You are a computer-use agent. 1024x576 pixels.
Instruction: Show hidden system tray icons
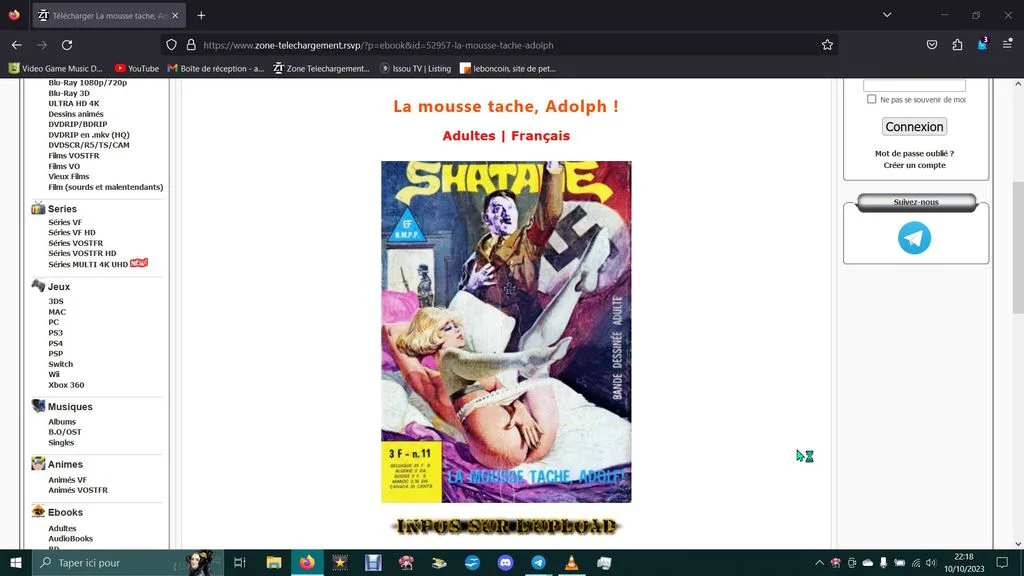(819, 562)
